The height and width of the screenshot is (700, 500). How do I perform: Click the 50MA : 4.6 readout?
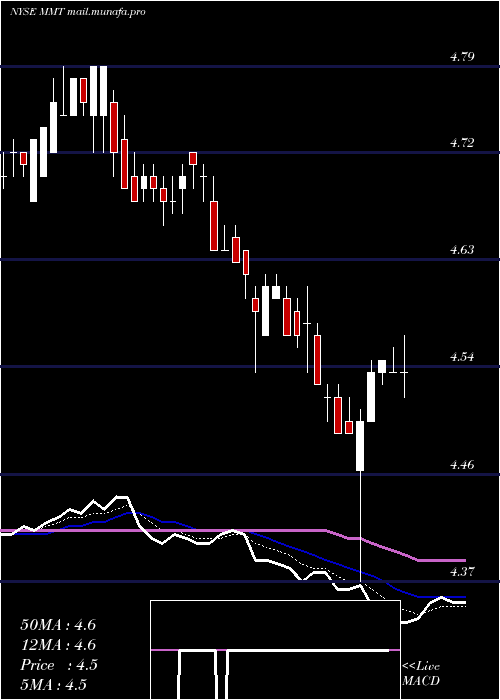click(58, 625)
